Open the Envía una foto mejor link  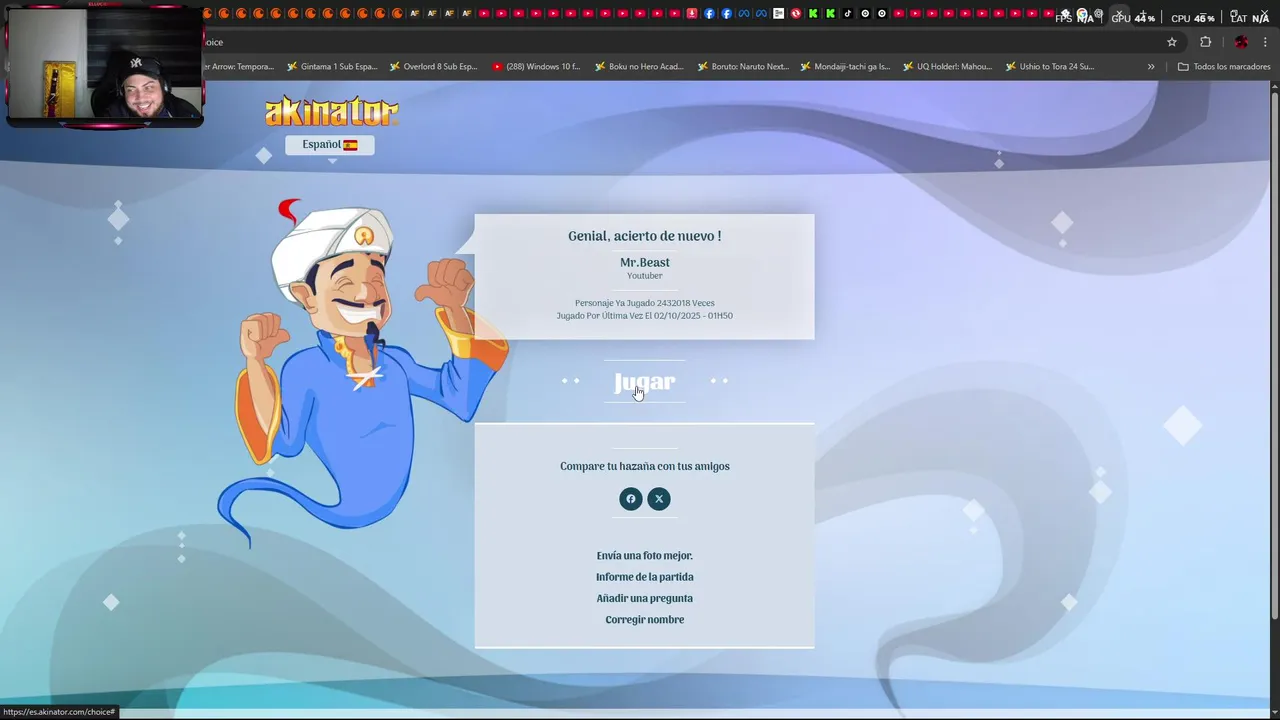click(645, 556)
